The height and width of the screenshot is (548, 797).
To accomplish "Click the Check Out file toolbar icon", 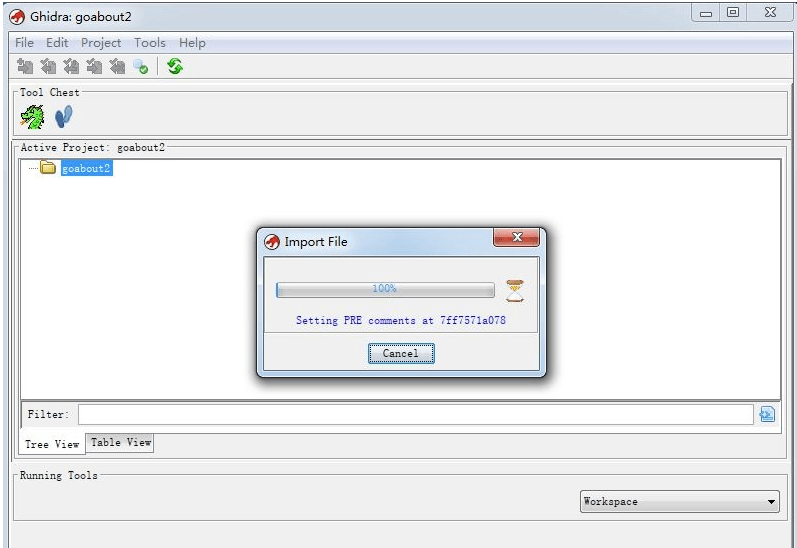I will pos(48,67).
